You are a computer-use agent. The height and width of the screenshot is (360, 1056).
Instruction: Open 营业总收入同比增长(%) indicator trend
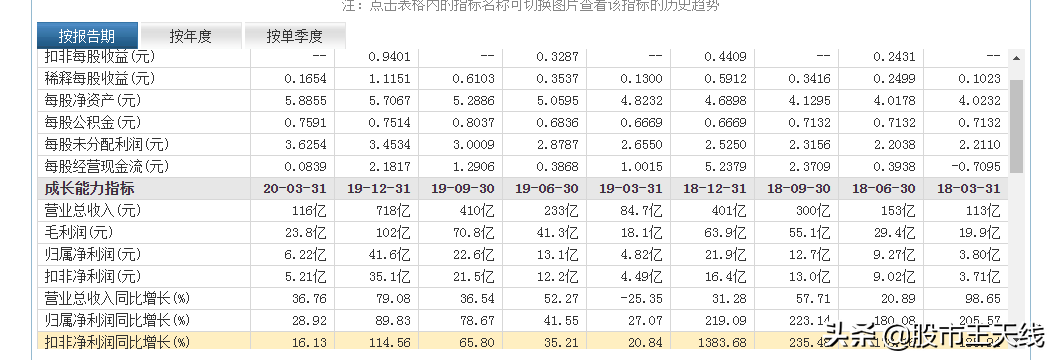(x=117, y=298)
